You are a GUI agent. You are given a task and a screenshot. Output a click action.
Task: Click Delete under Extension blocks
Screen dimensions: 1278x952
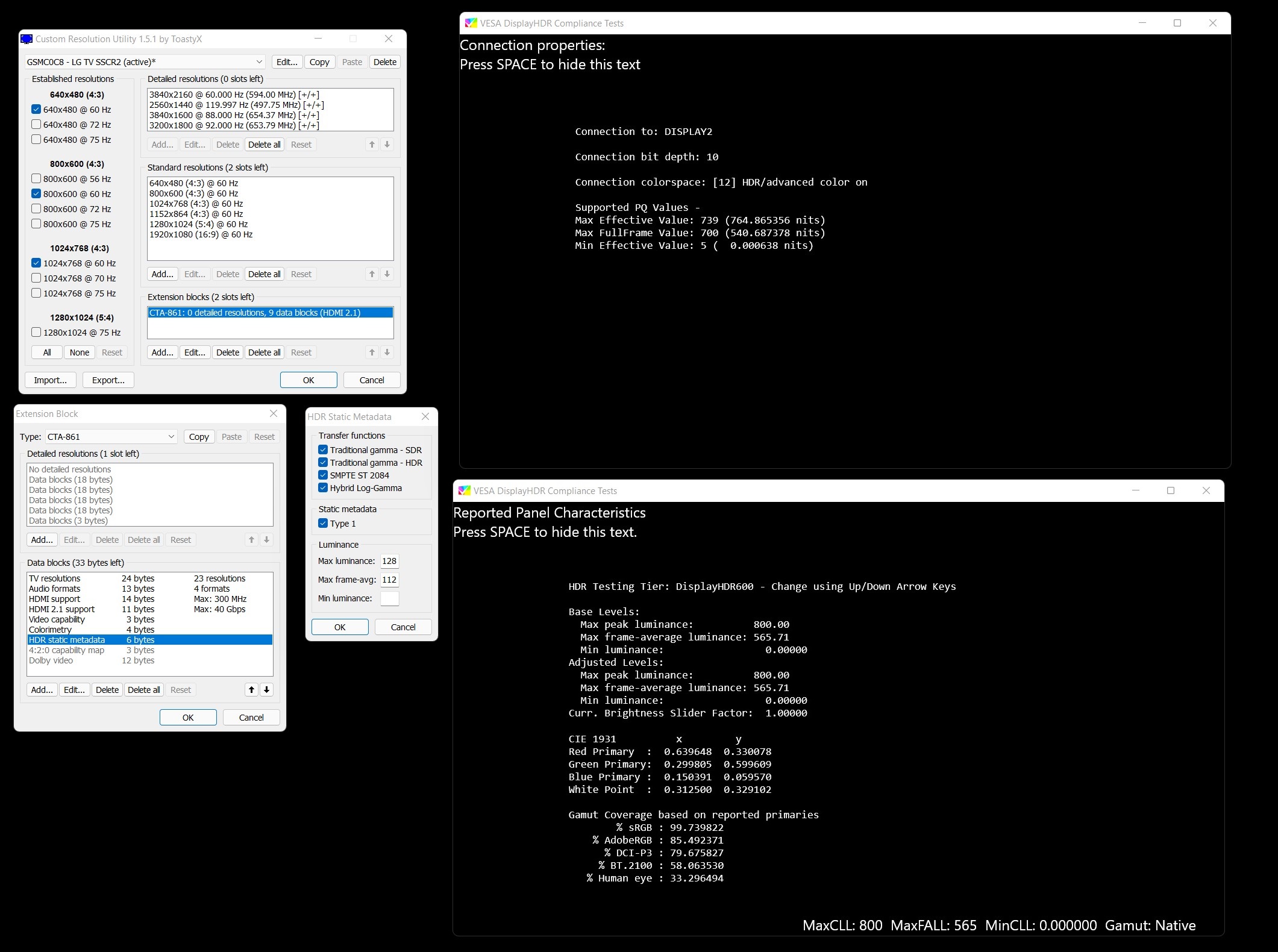pos(228,352)
